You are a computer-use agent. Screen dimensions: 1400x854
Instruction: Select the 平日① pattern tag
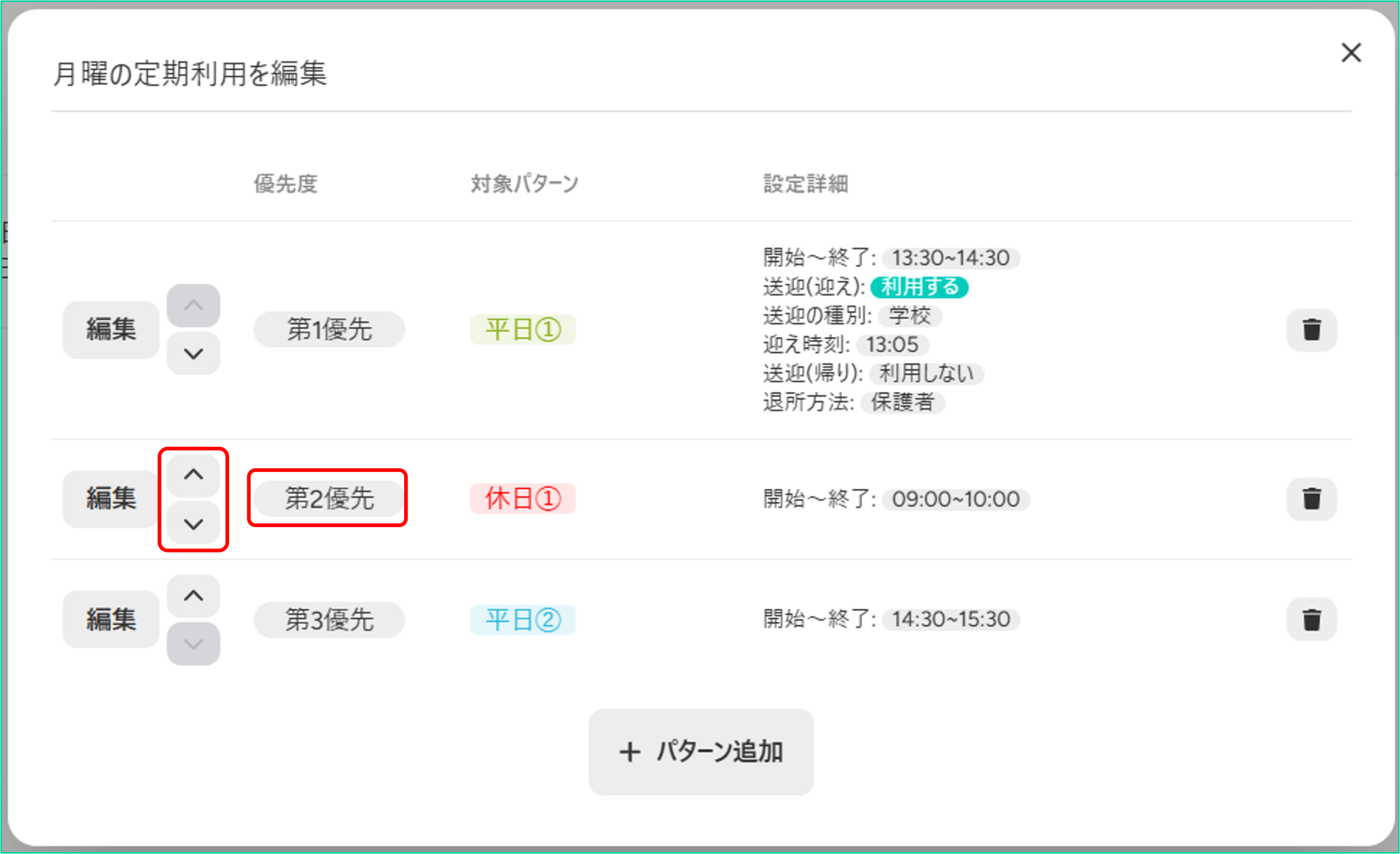click(x=522, y=330)
